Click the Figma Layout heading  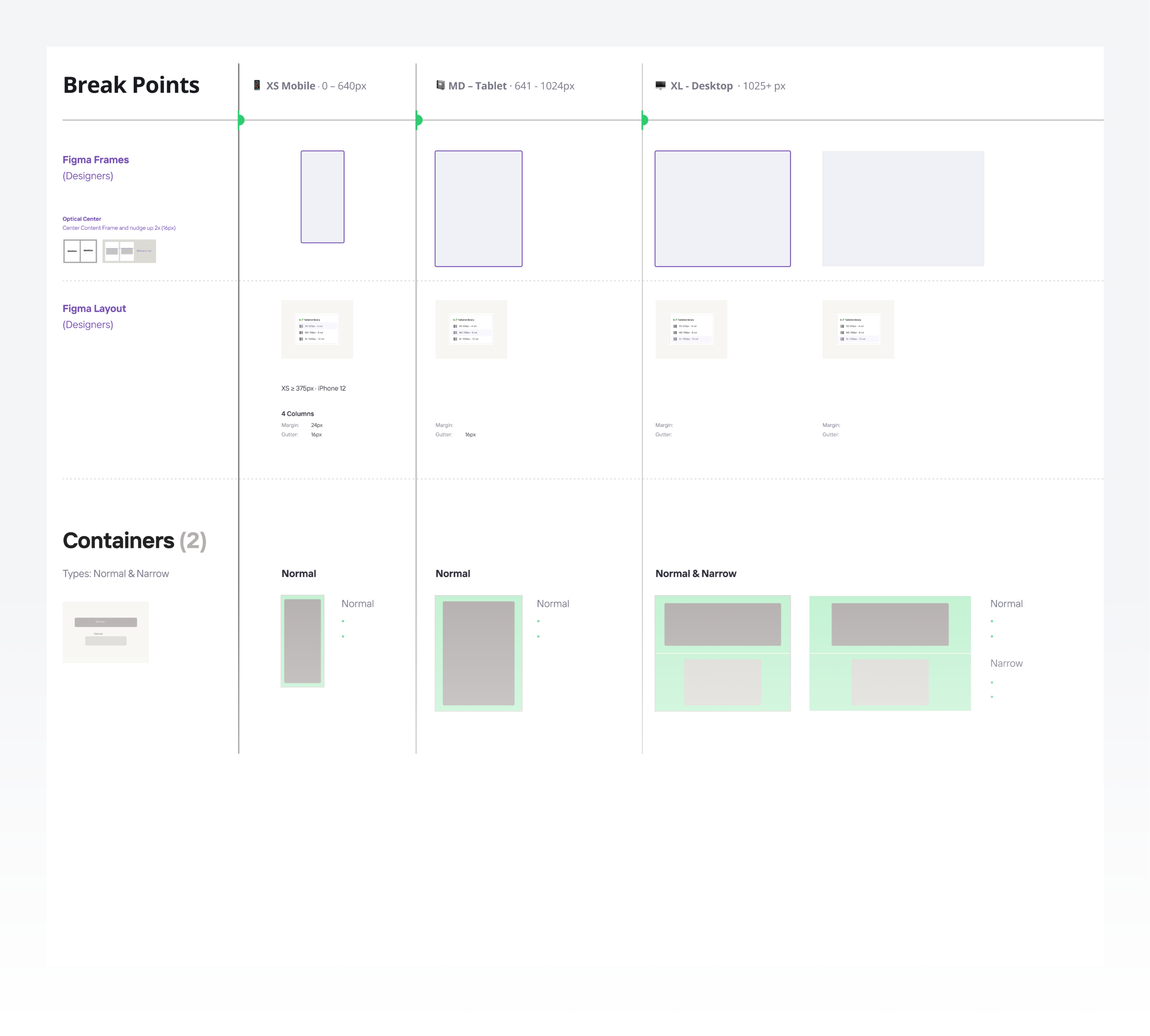[x=94, y=309]
